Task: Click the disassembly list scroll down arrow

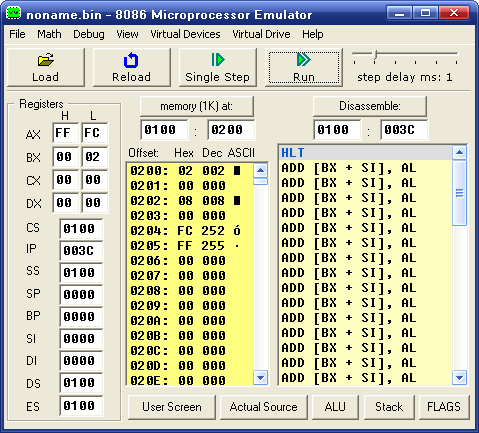Action: point(459,378)
